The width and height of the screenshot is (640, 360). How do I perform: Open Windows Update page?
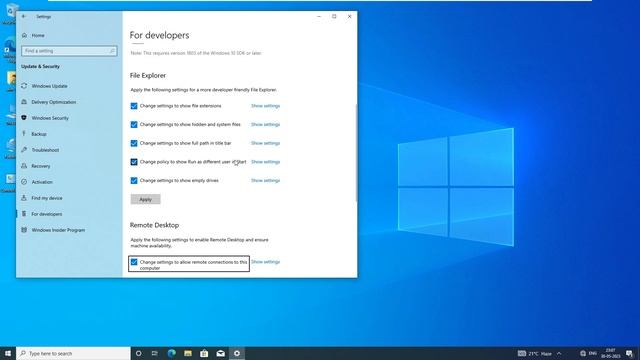pos(49,86)
